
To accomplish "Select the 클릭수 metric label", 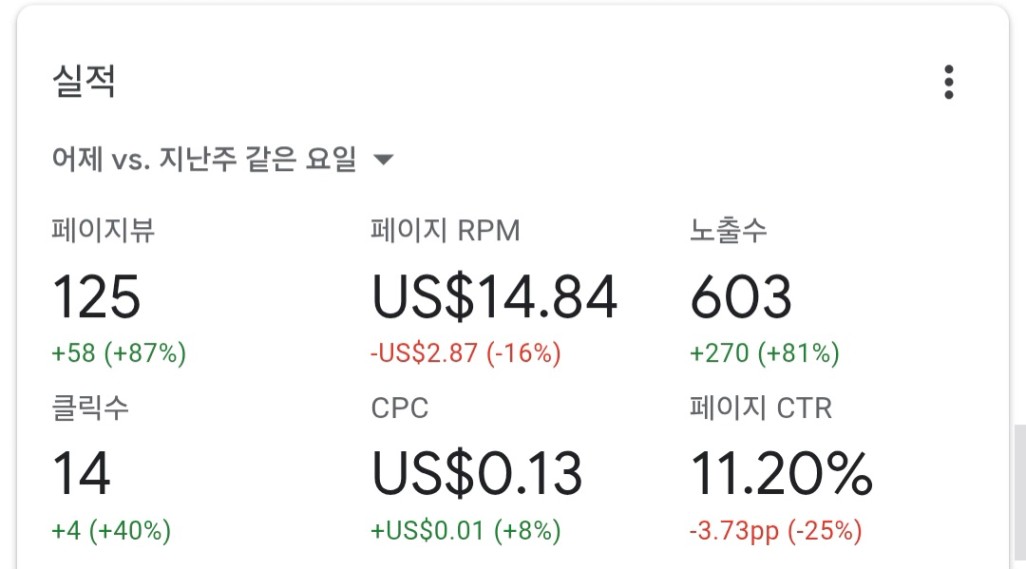I will click(x=90, y=408).
